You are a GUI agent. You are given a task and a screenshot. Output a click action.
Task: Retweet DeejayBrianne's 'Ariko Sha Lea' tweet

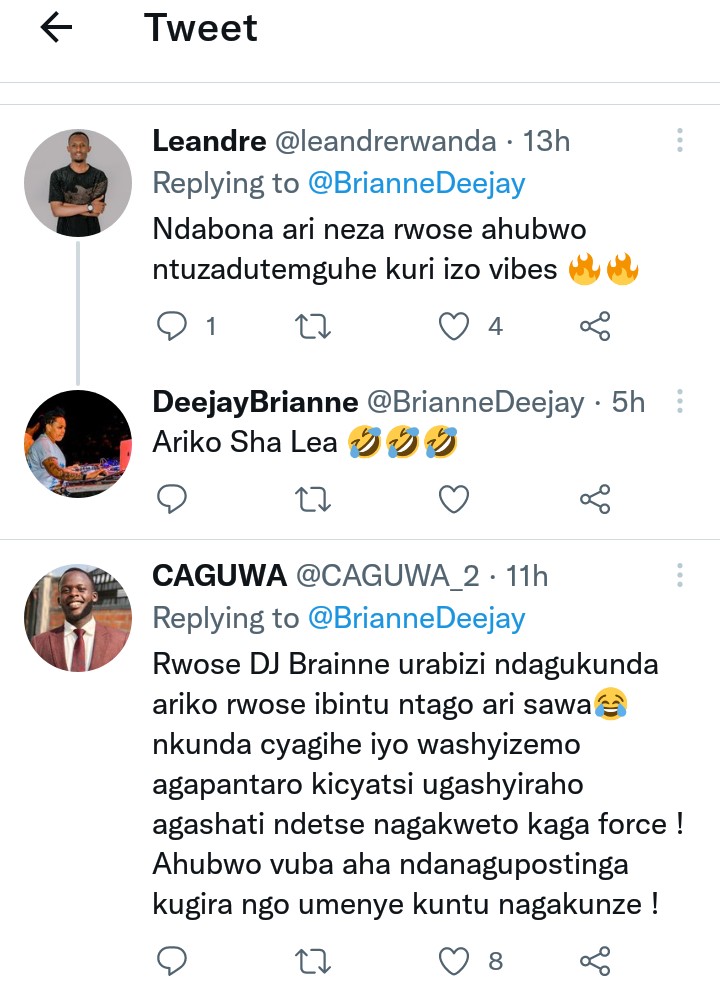pyautogui.click(x=314, y=498)
